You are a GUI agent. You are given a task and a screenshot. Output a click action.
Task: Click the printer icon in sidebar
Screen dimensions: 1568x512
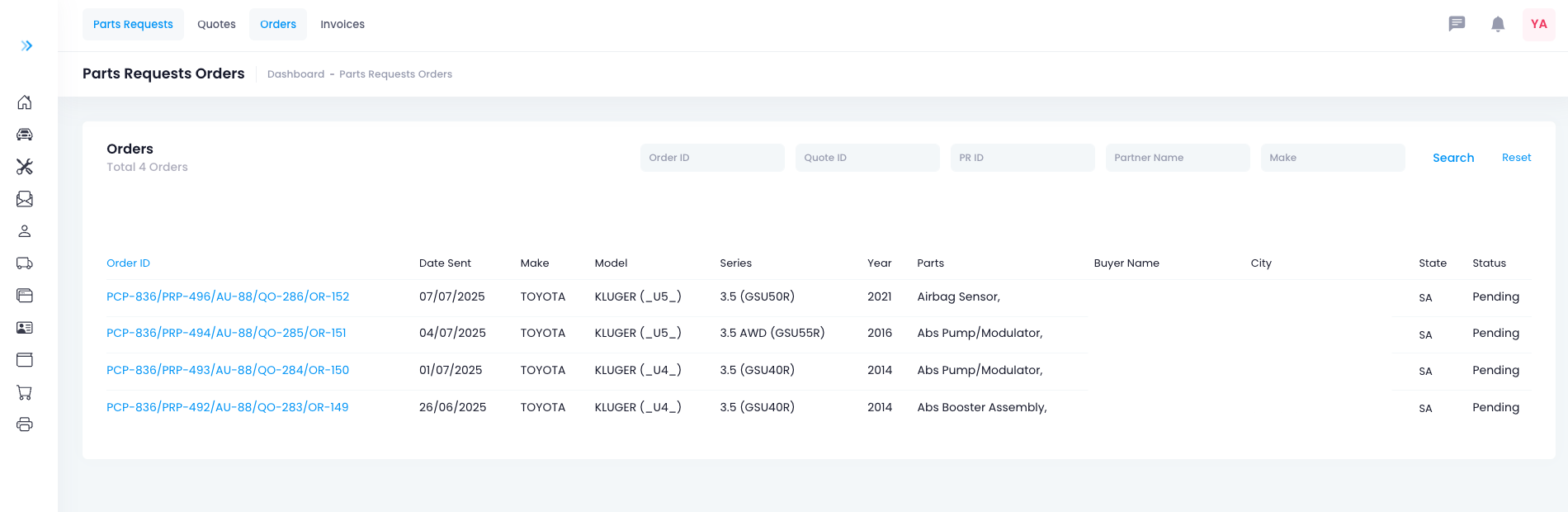25,424
